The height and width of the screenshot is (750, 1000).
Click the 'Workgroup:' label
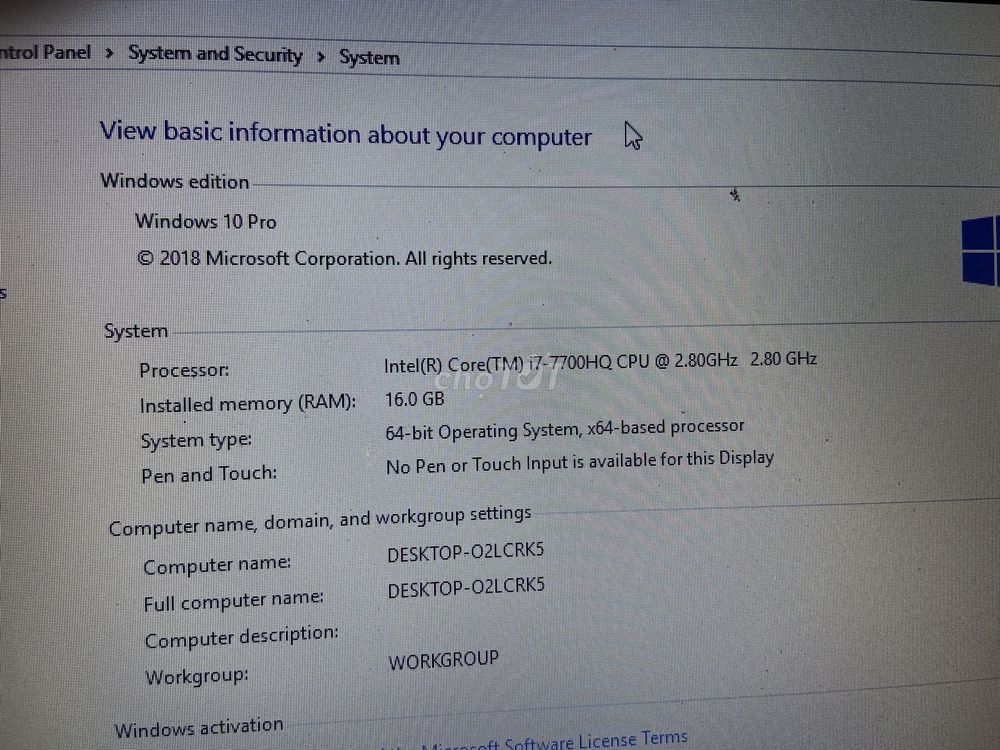(197, 676)
